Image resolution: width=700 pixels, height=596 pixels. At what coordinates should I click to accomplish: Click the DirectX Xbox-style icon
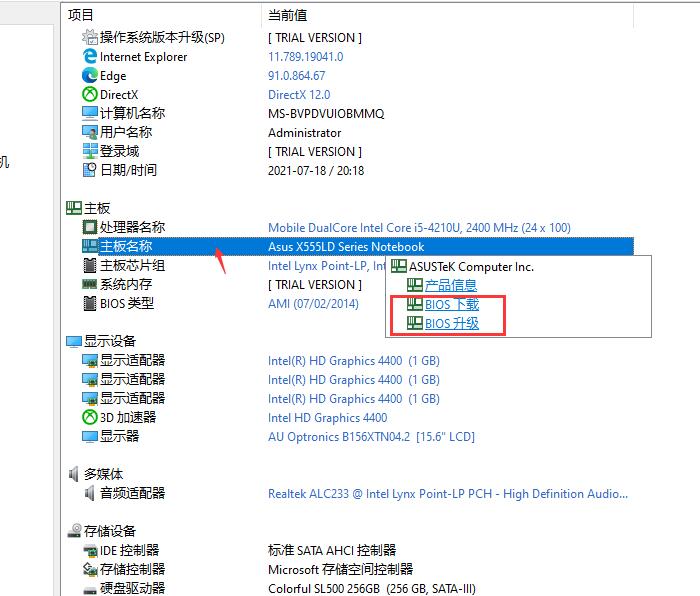[90, 94]
